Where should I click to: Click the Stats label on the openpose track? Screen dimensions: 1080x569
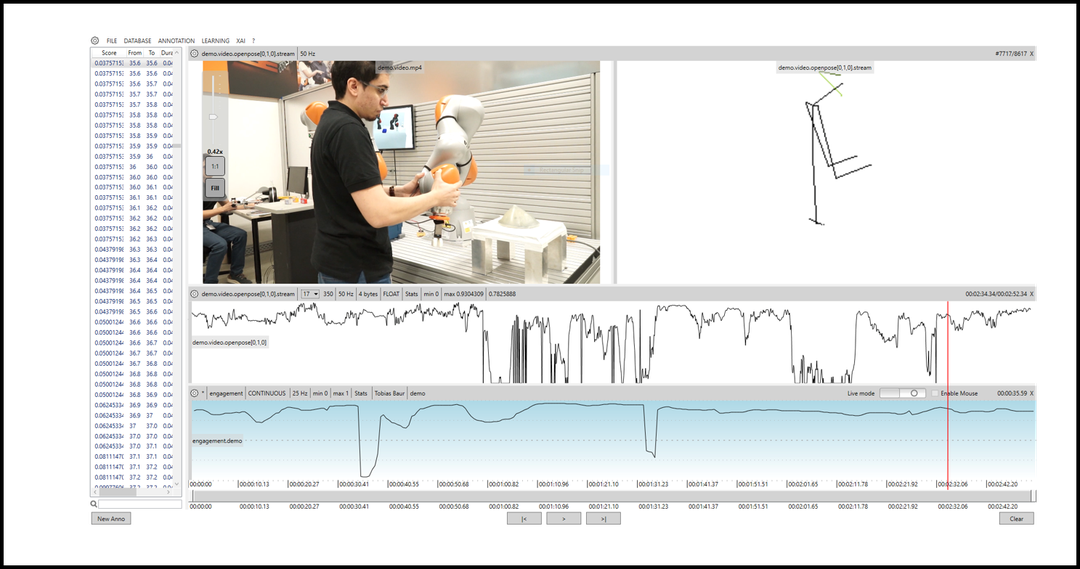tap(411, 294)
